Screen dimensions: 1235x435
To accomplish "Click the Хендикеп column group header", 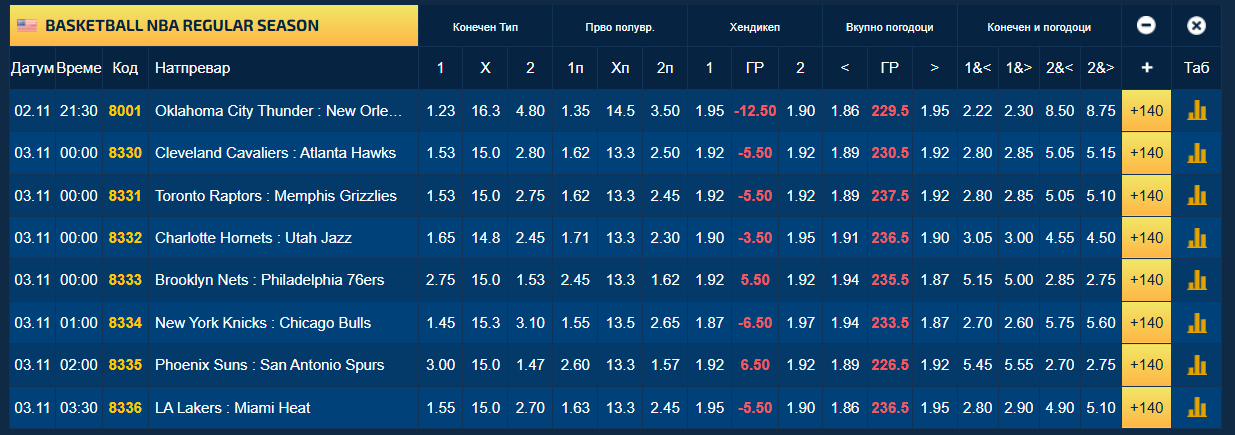I will coord(755,27).
